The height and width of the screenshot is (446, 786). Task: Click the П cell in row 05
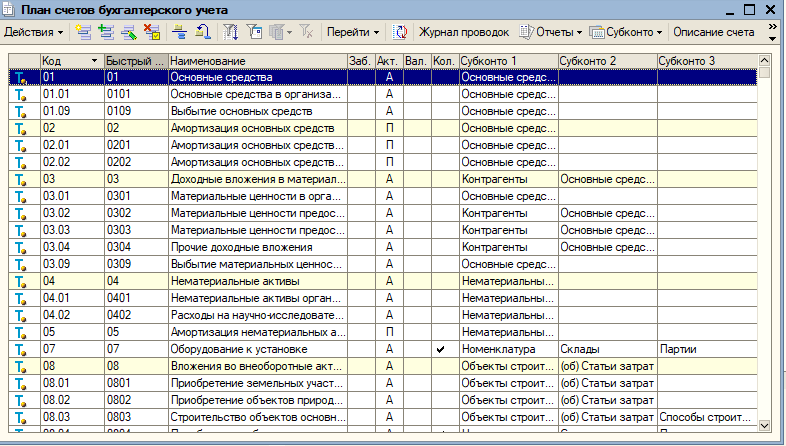pos(389,332)
